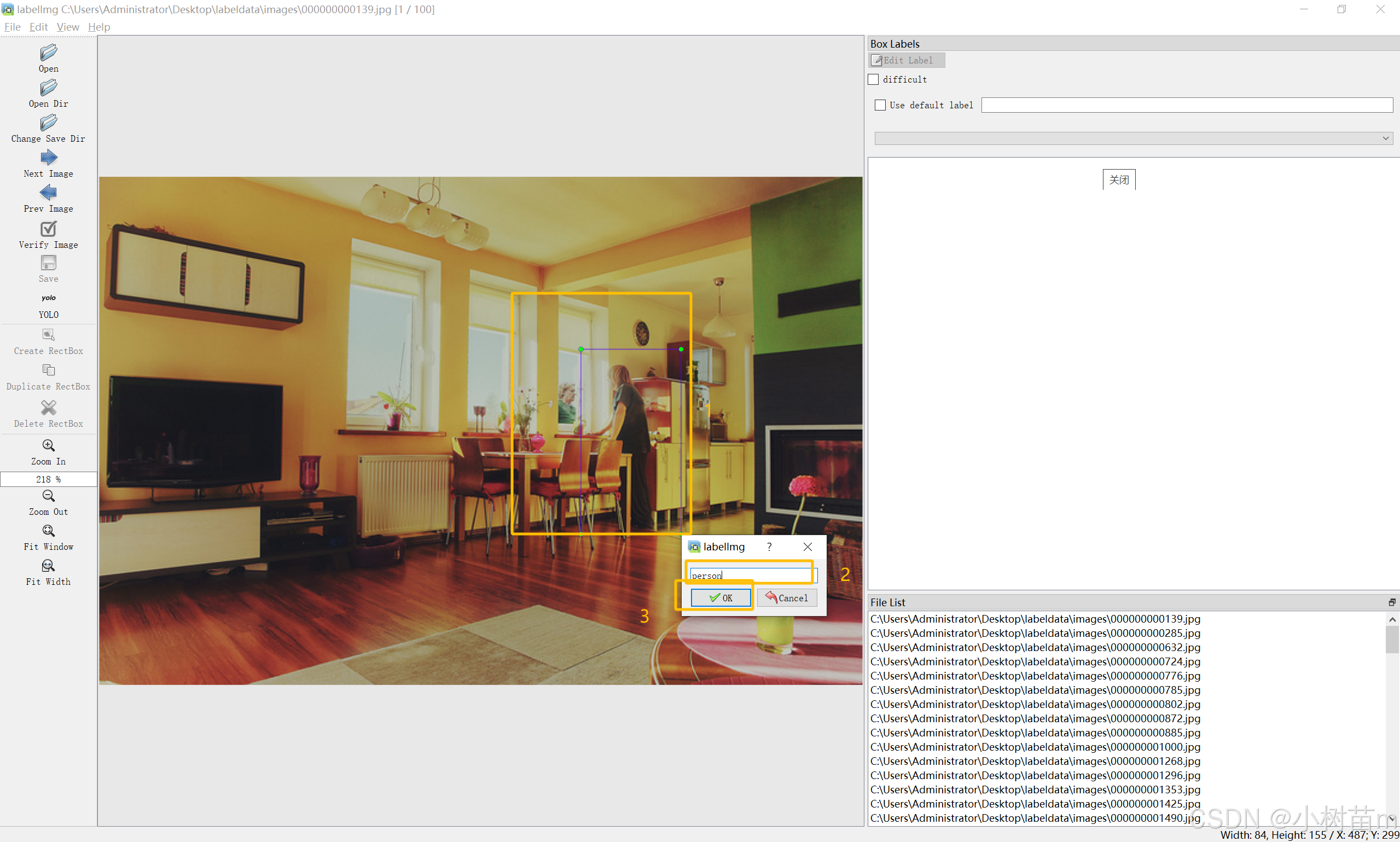This screenshot has height=842, width=1400.
Task: Float the File List panel
Action: click(x=1391, y=602)
